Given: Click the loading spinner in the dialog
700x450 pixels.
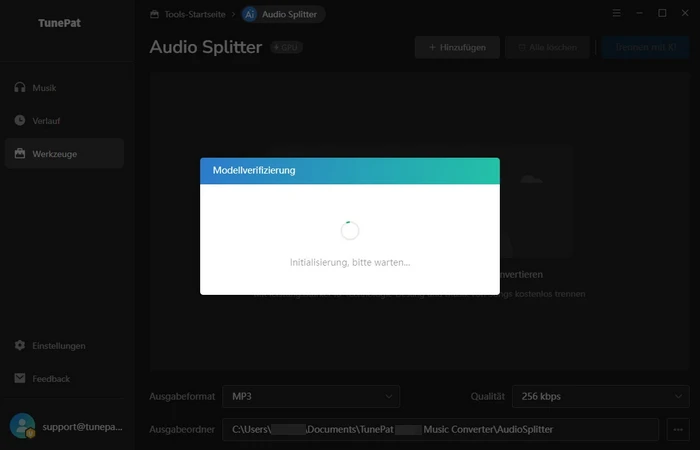Looking at the screenshot, I should coord(350,230).
